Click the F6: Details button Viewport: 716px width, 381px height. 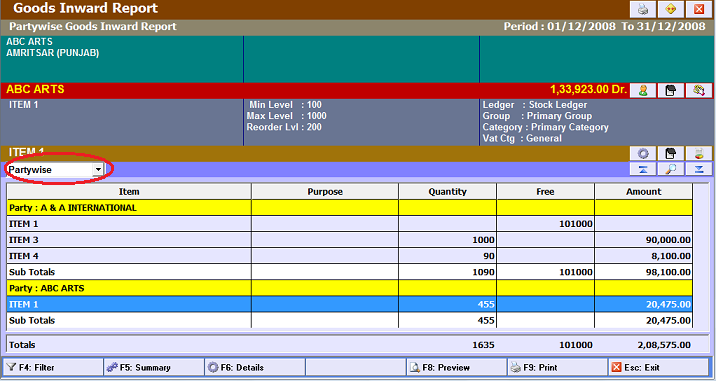[x=255, y=367]
